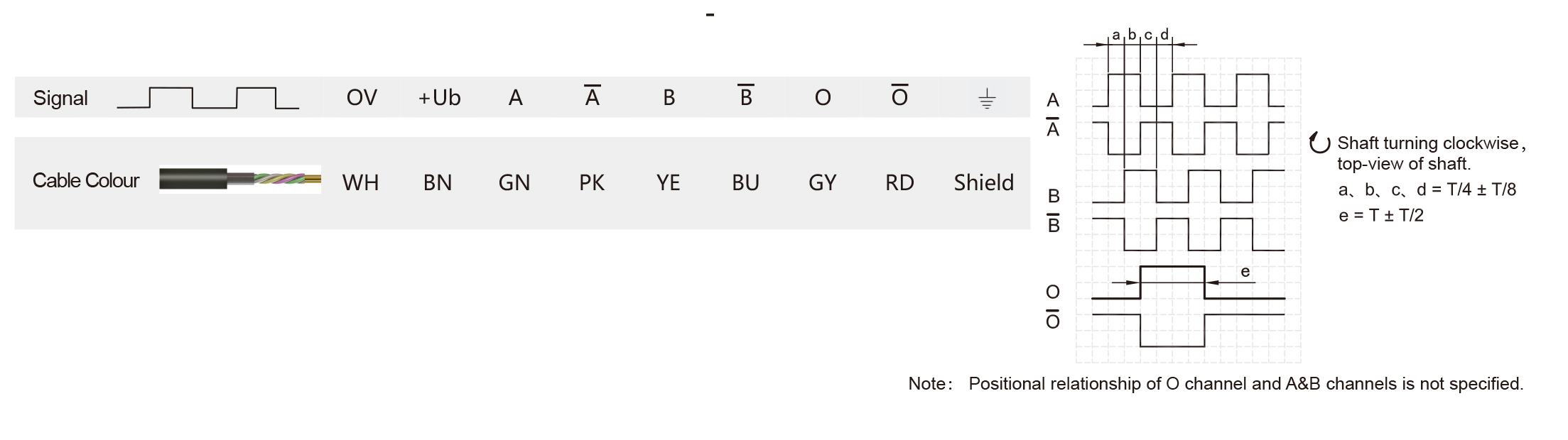Click the 'Cable Colour' row label
Viewport: 1568px width, 440px height.
pos(86,180)
